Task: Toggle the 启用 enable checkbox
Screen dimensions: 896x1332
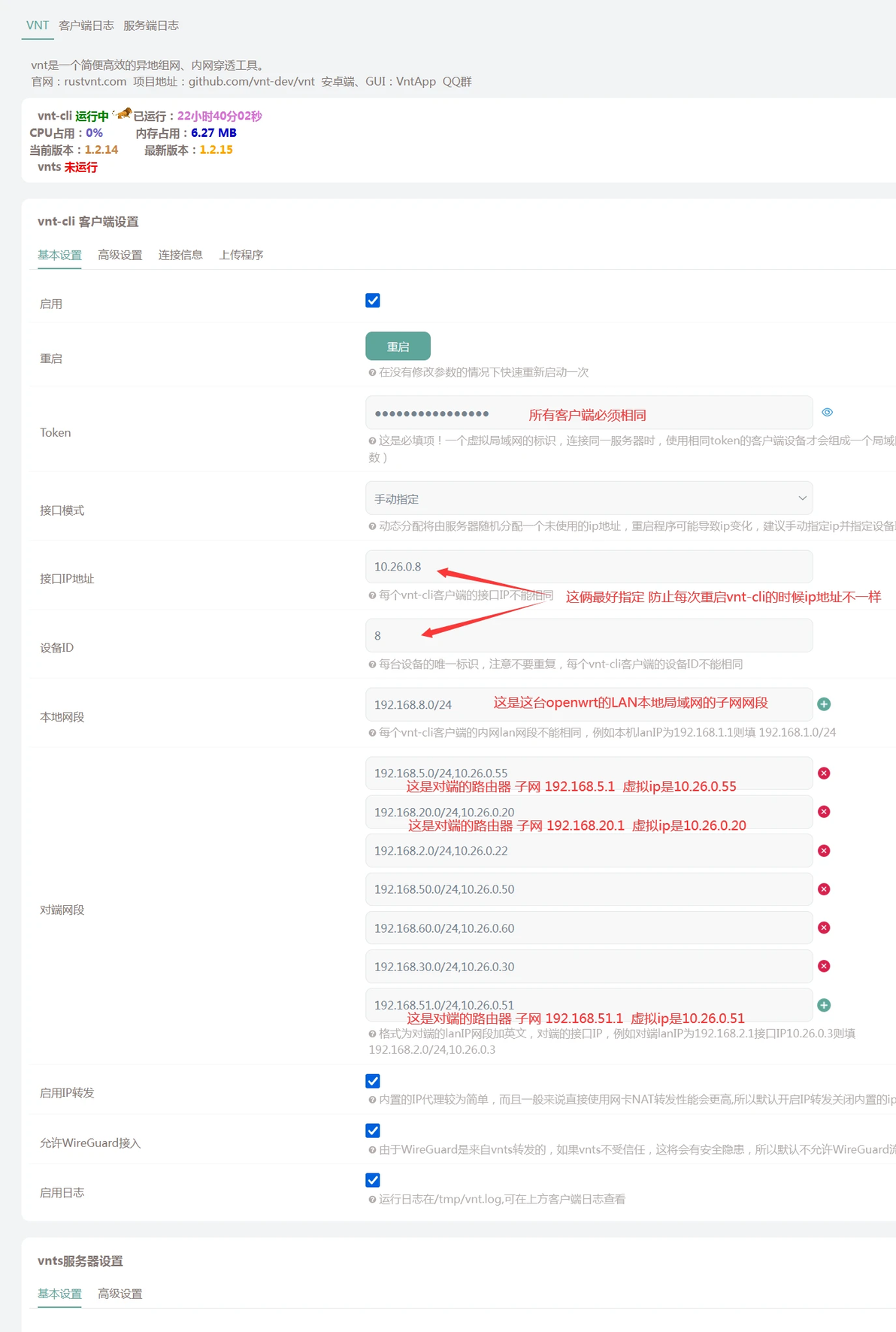Action: coord(373,301)
